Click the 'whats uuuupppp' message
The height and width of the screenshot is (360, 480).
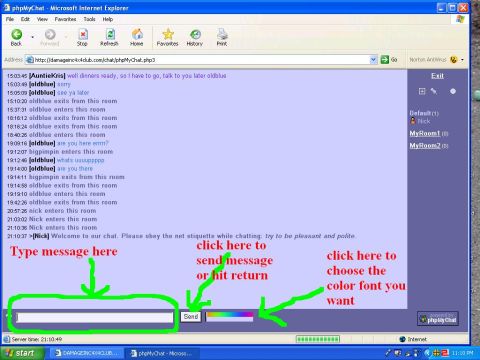(81, 160)
